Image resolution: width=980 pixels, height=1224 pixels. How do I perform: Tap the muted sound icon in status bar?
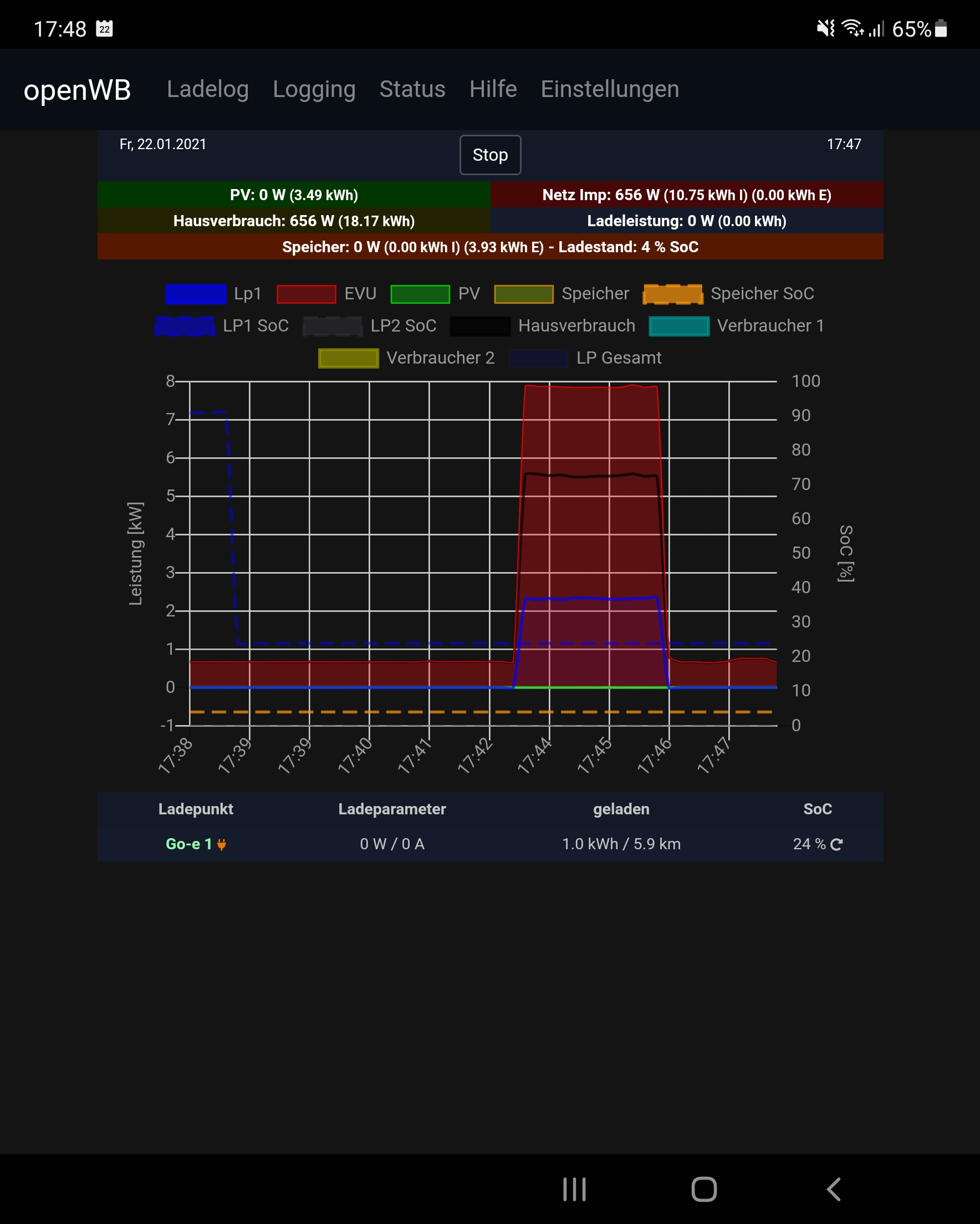tap(826, 28)
